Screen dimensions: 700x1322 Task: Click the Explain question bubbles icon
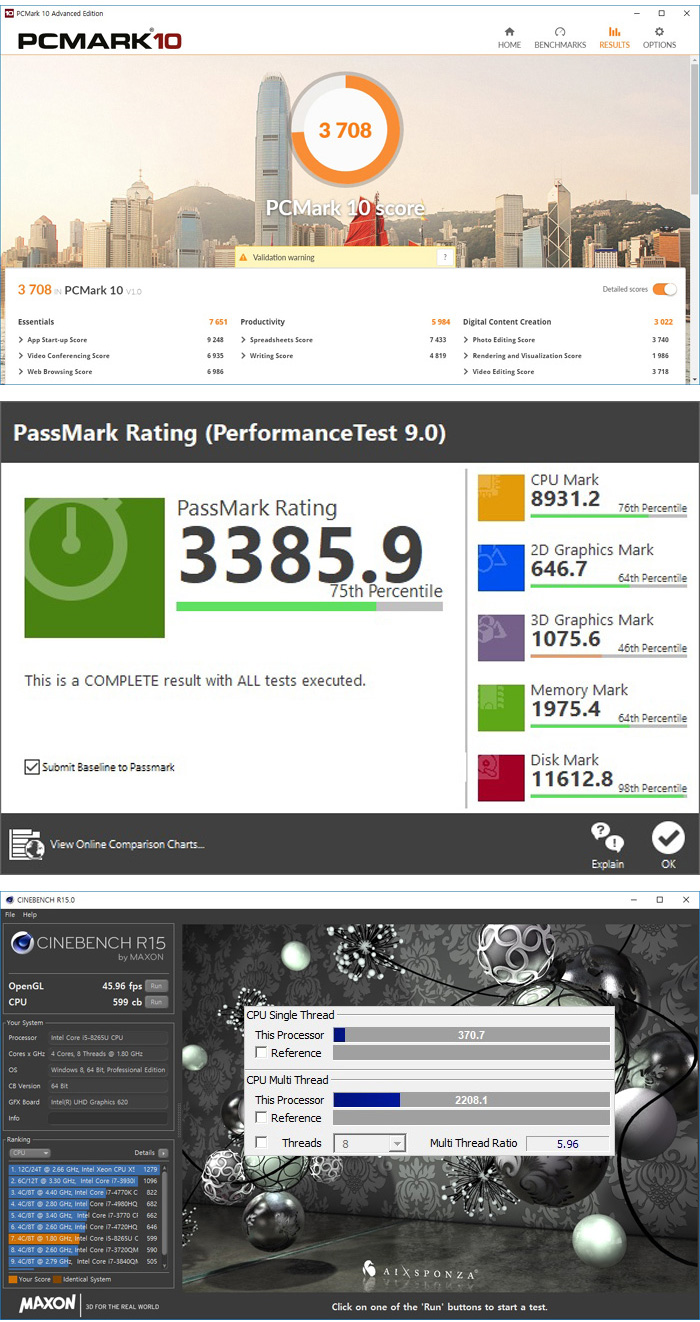pos(607,836)
